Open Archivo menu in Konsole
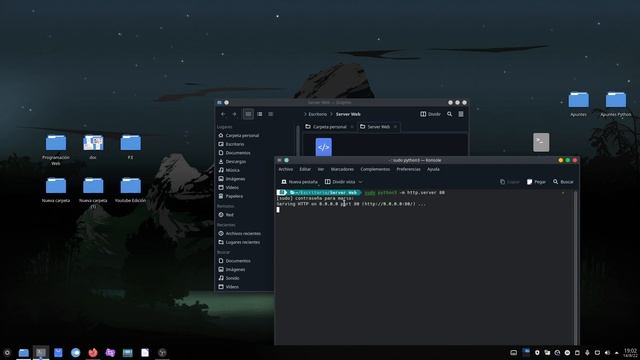This screenshot has height=360, width=640. (x=286, y=169)
